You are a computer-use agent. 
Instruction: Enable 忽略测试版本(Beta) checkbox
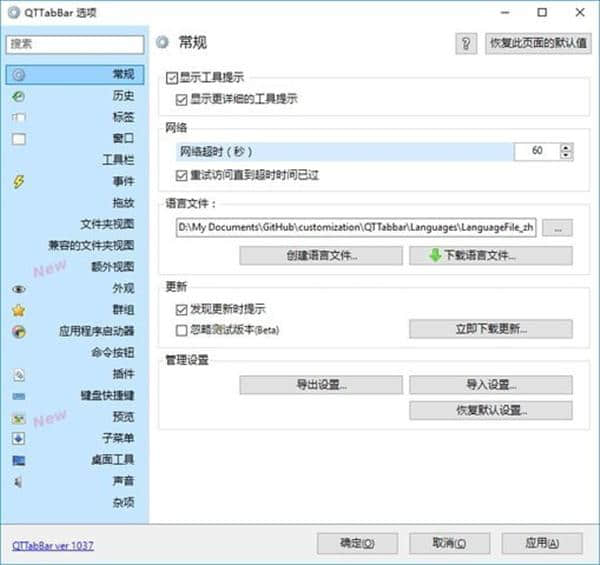pyautogui.click(x=181, y=329)
